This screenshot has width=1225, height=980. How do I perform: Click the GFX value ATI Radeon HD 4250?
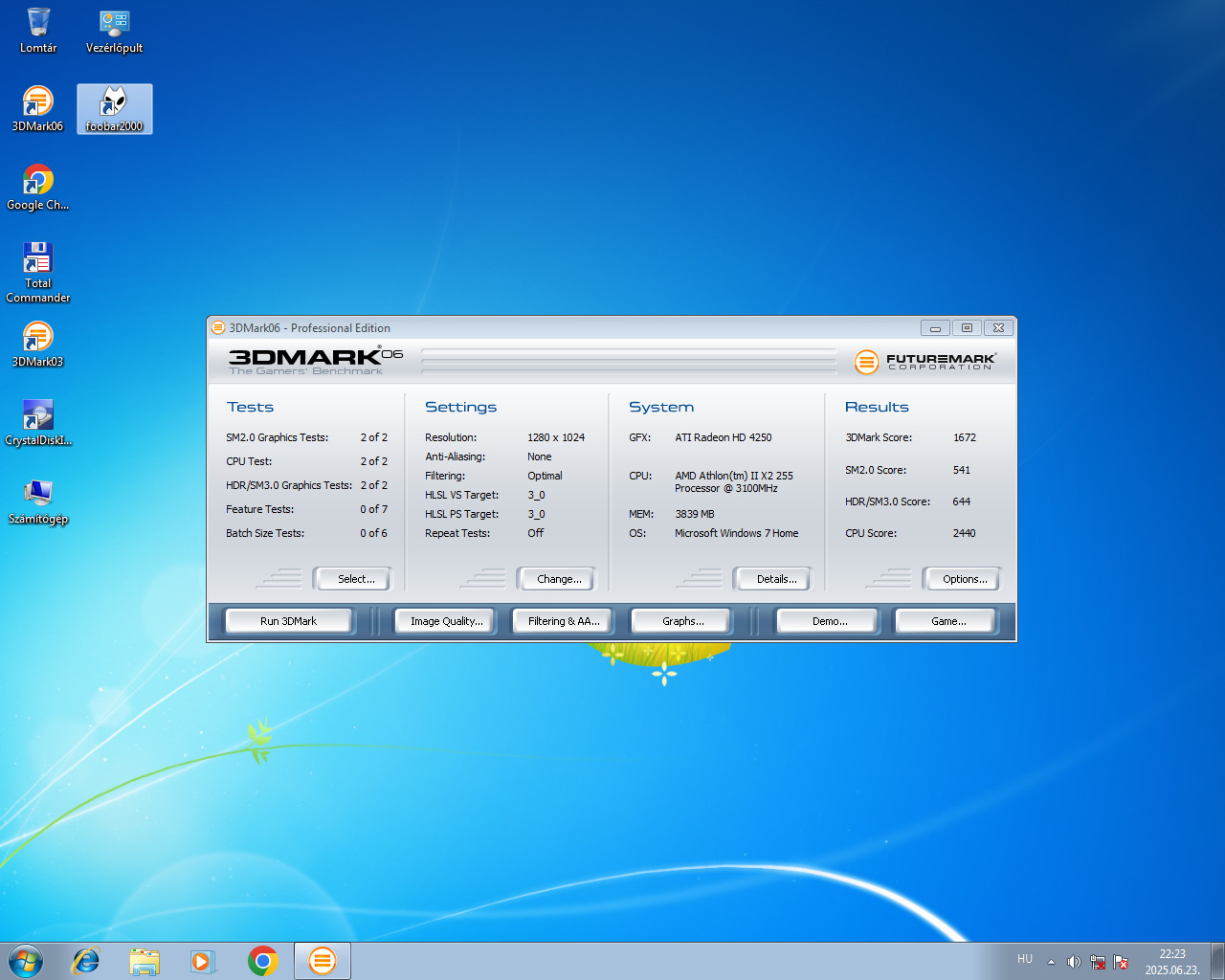[724, 437]
